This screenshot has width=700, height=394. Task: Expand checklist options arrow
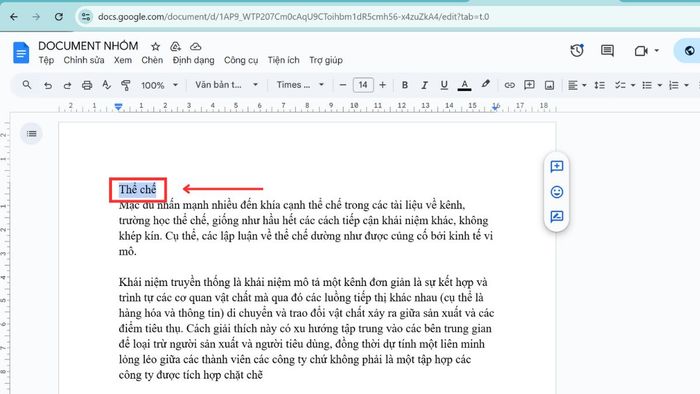(x=633, y=85)
